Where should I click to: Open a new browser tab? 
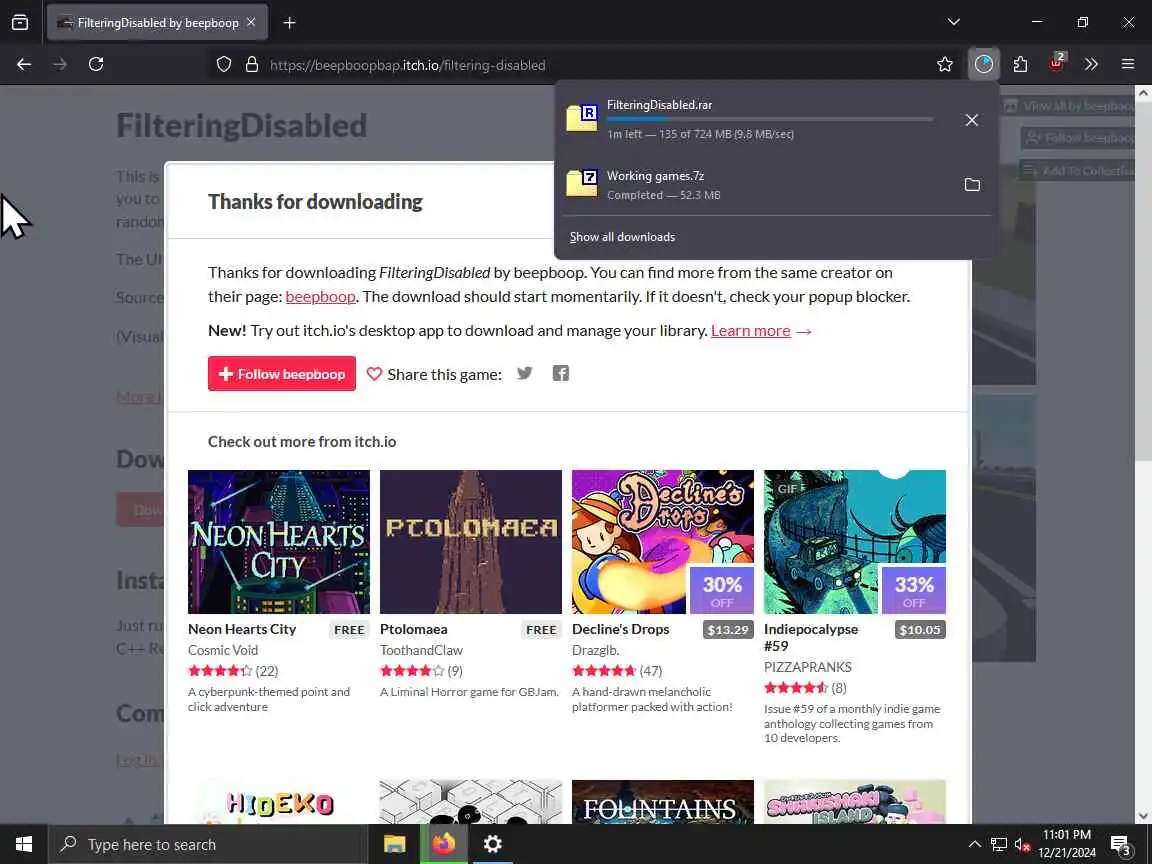[289, 23]
